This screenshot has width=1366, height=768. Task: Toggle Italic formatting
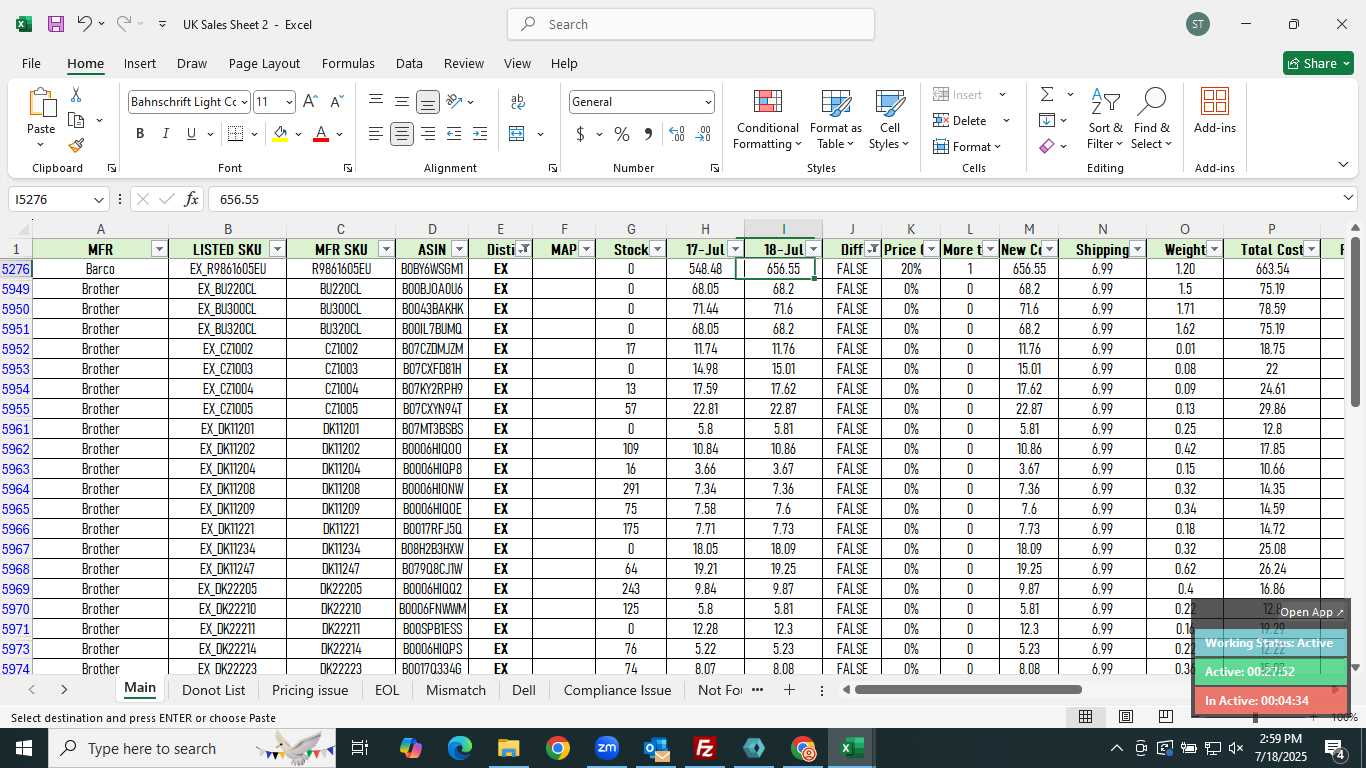pos(165,134)
